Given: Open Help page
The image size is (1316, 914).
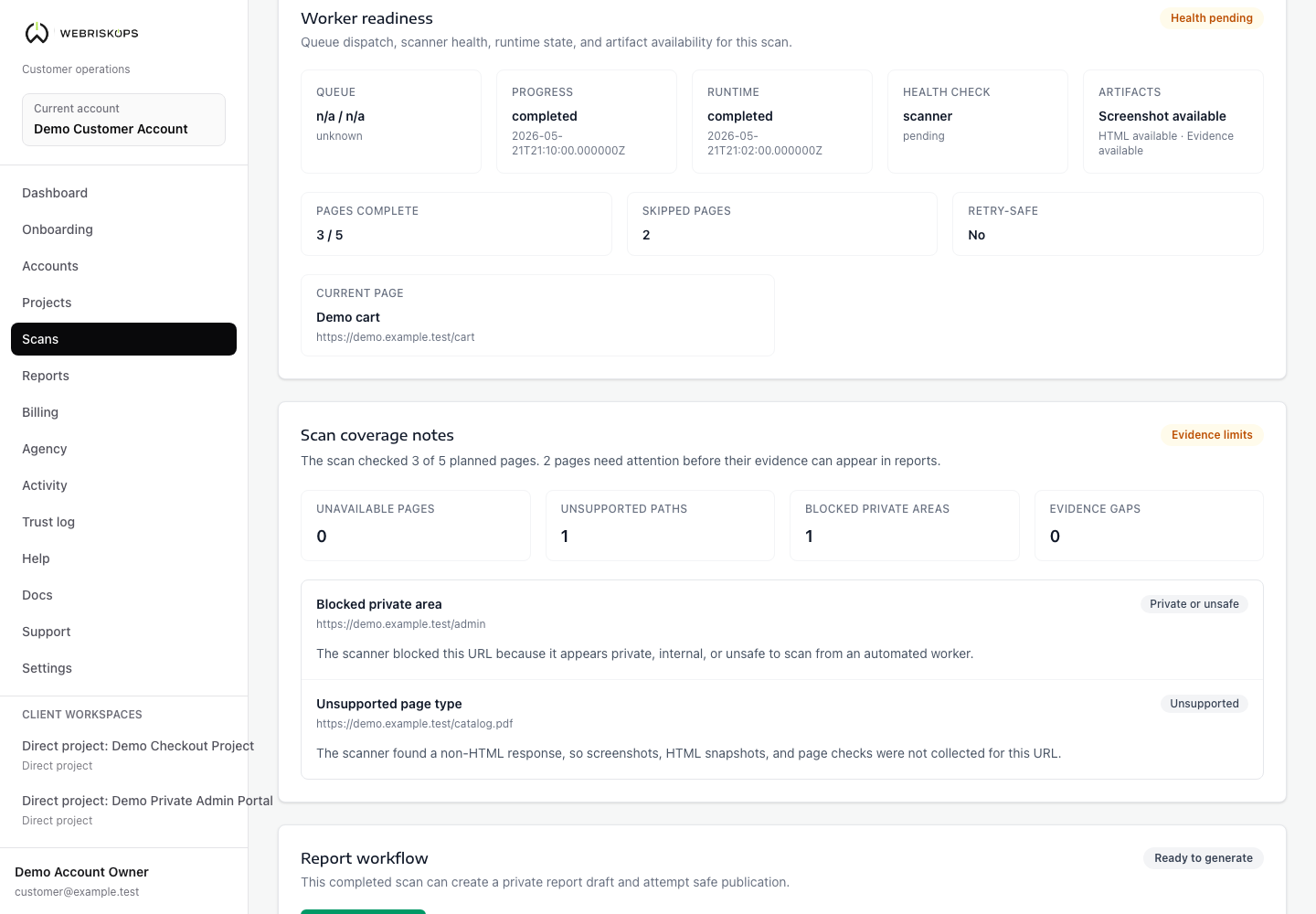Looking at the screenshot, I should click(123, 558).
